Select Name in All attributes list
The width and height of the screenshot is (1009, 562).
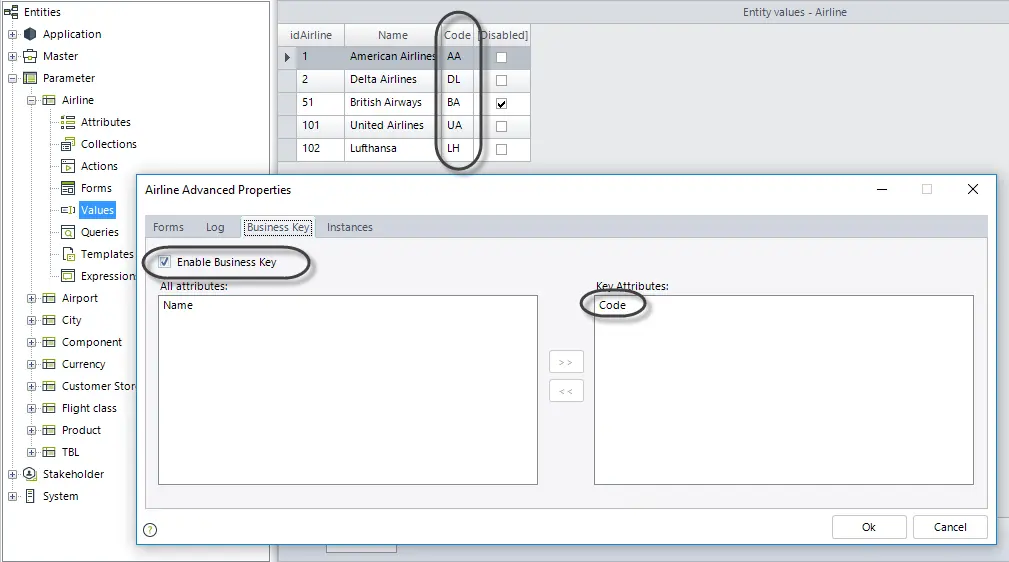click(x=178, y=305)
